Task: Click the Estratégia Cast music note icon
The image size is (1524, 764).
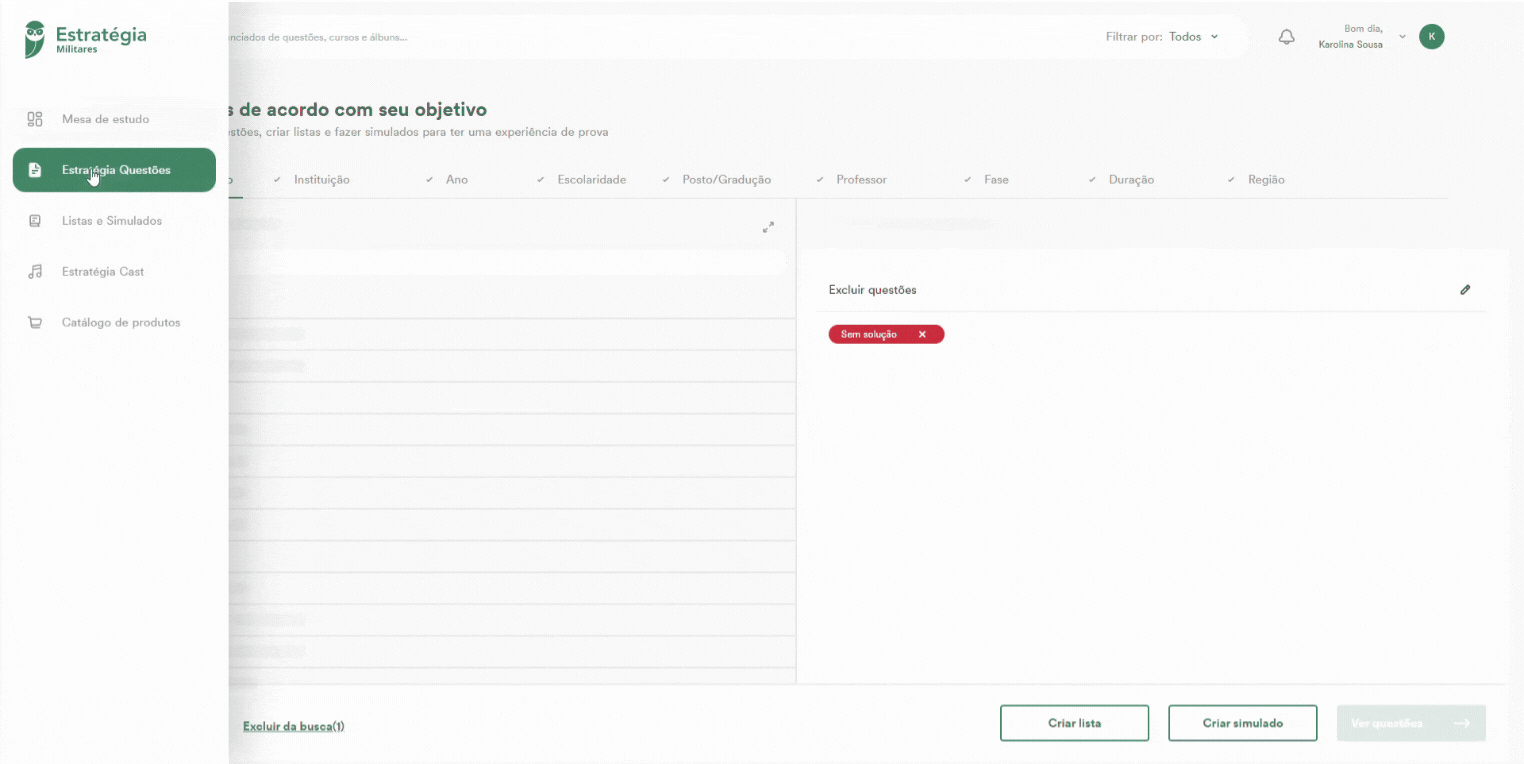Action: (35, 272)
